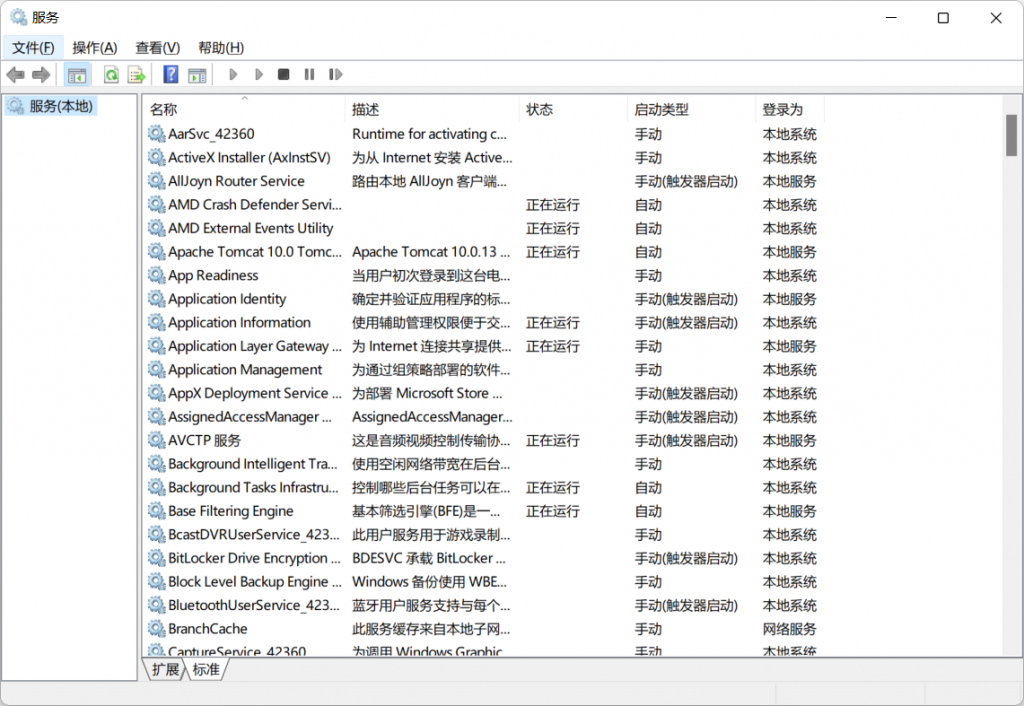Click the action pane show/hide icon

197,74
